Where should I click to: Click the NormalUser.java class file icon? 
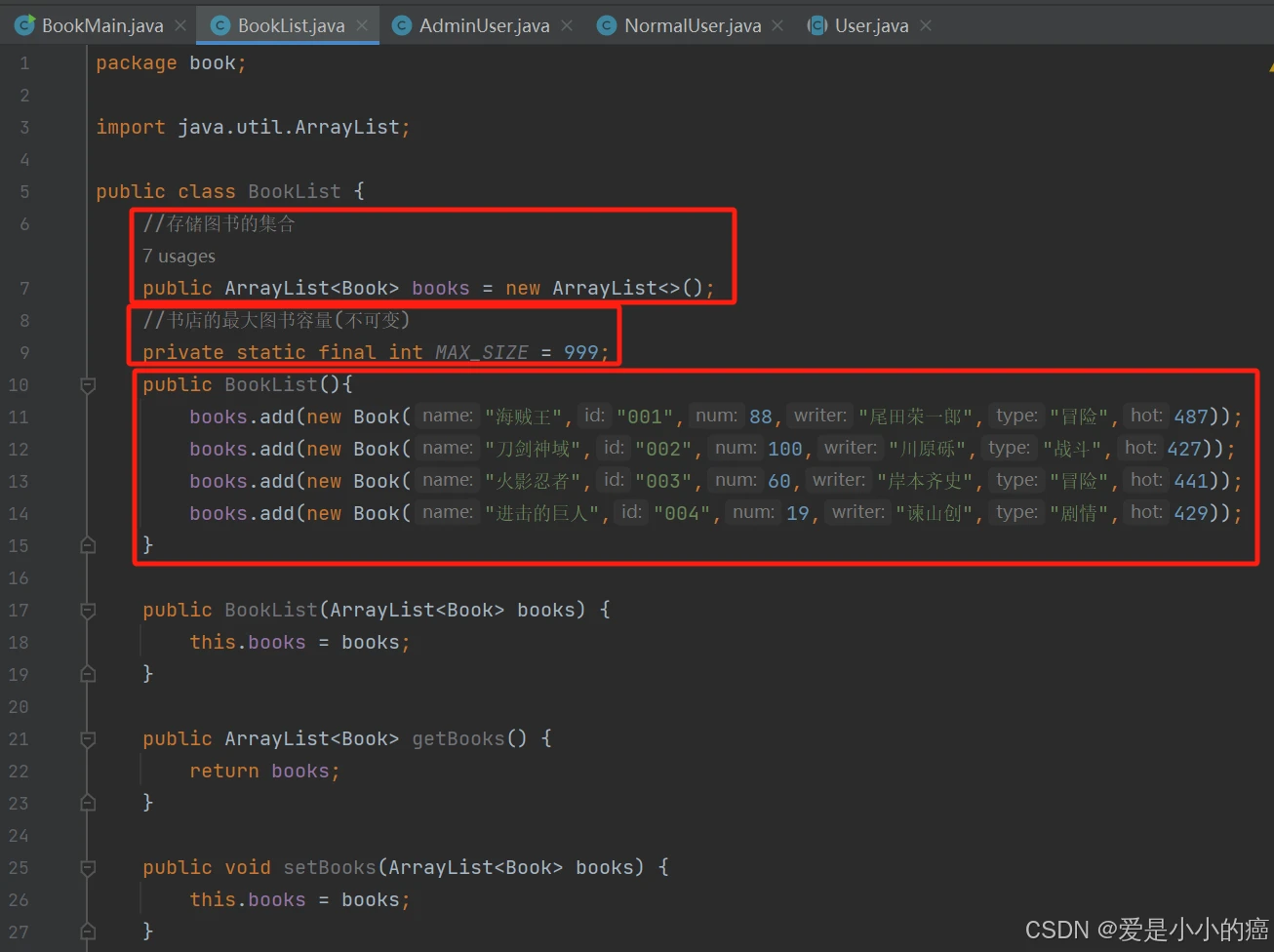(x=607, y=25)
